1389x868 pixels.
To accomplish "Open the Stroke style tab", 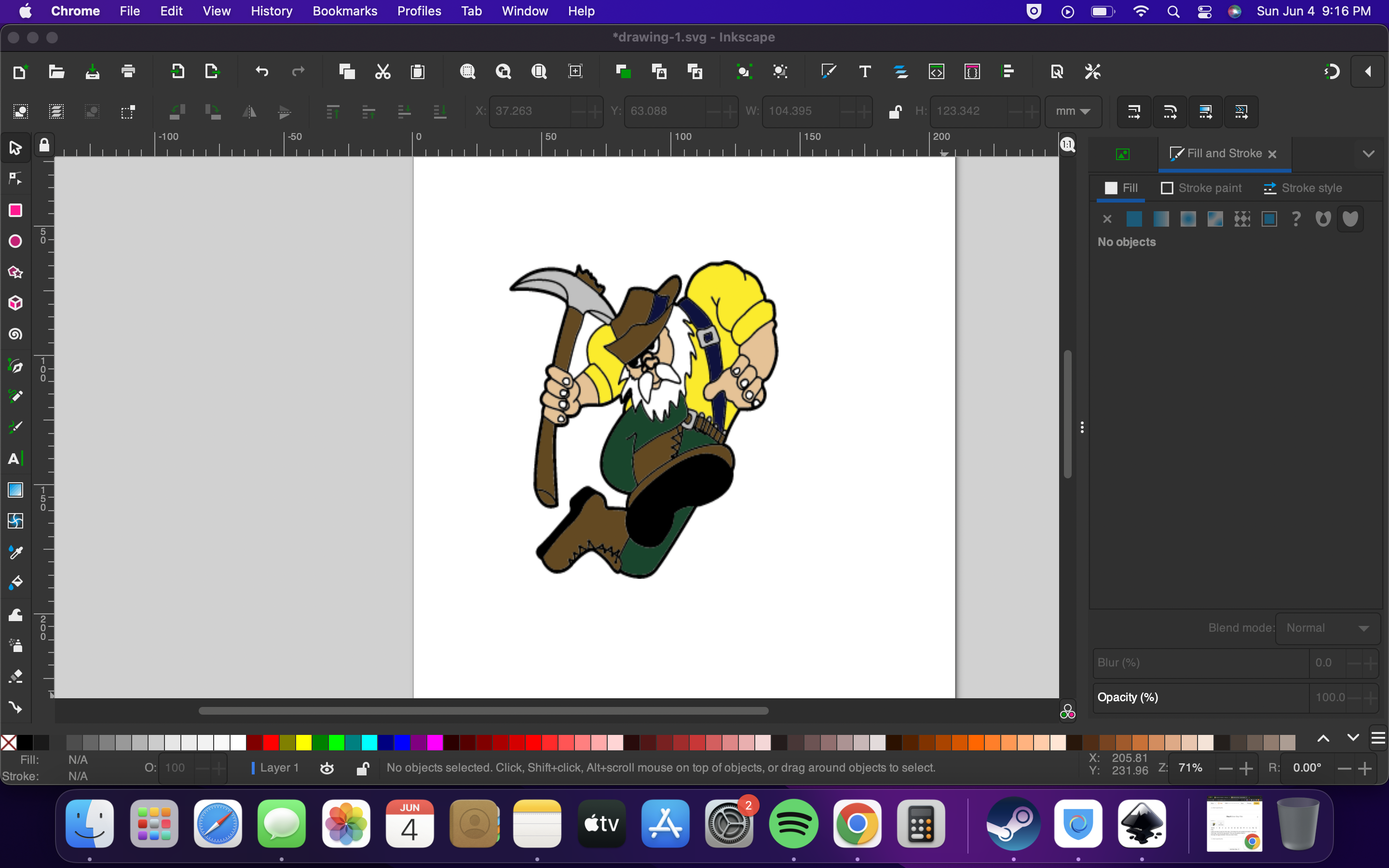I will pos(1302,188).
